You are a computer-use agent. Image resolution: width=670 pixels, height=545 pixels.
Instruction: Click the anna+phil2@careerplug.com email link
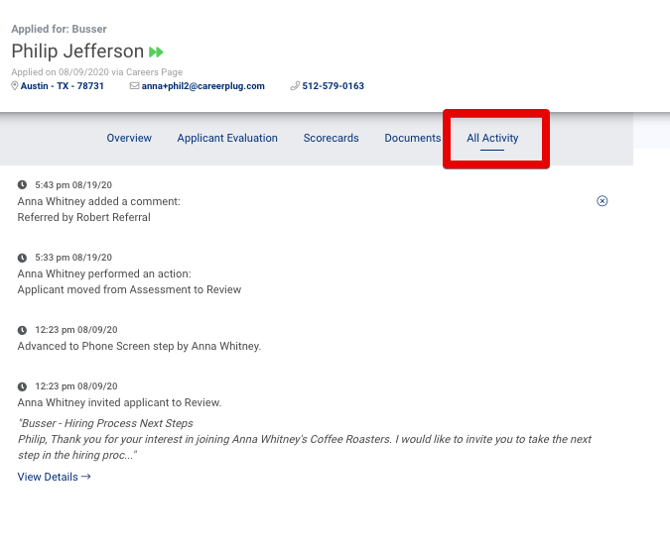pyautogui.click(x=203, y=86)
